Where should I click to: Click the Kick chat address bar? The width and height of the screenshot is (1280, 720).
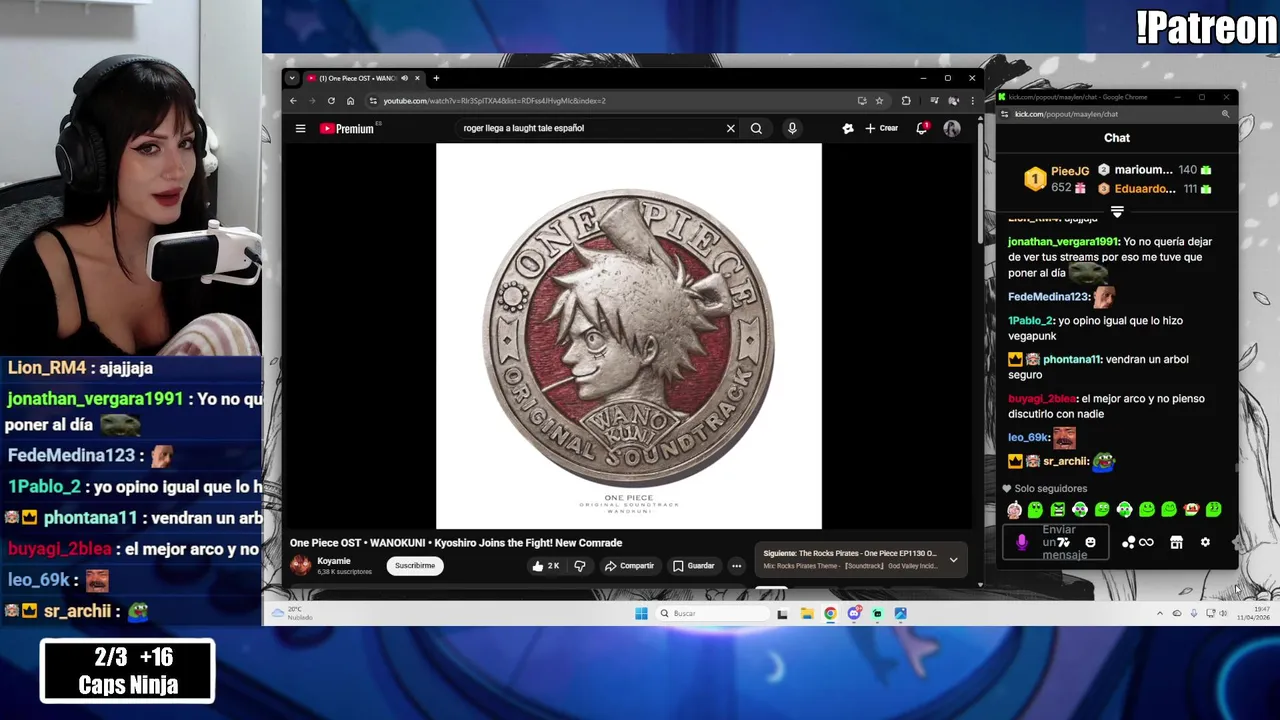pos(1115,114)
